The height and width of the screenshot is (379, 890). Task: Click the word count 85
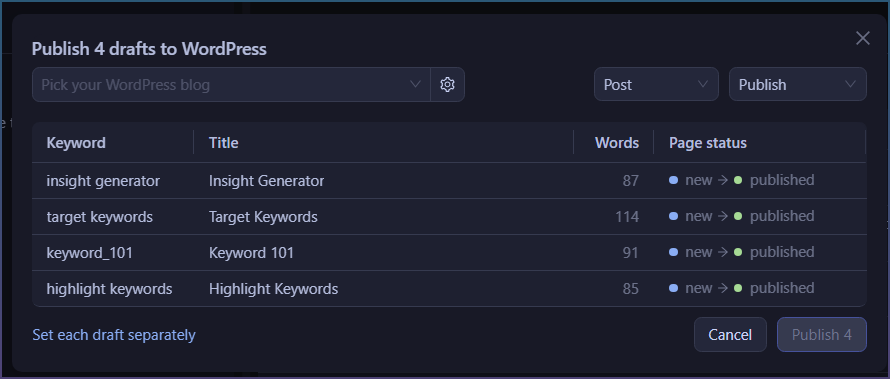tap(631, 289)
